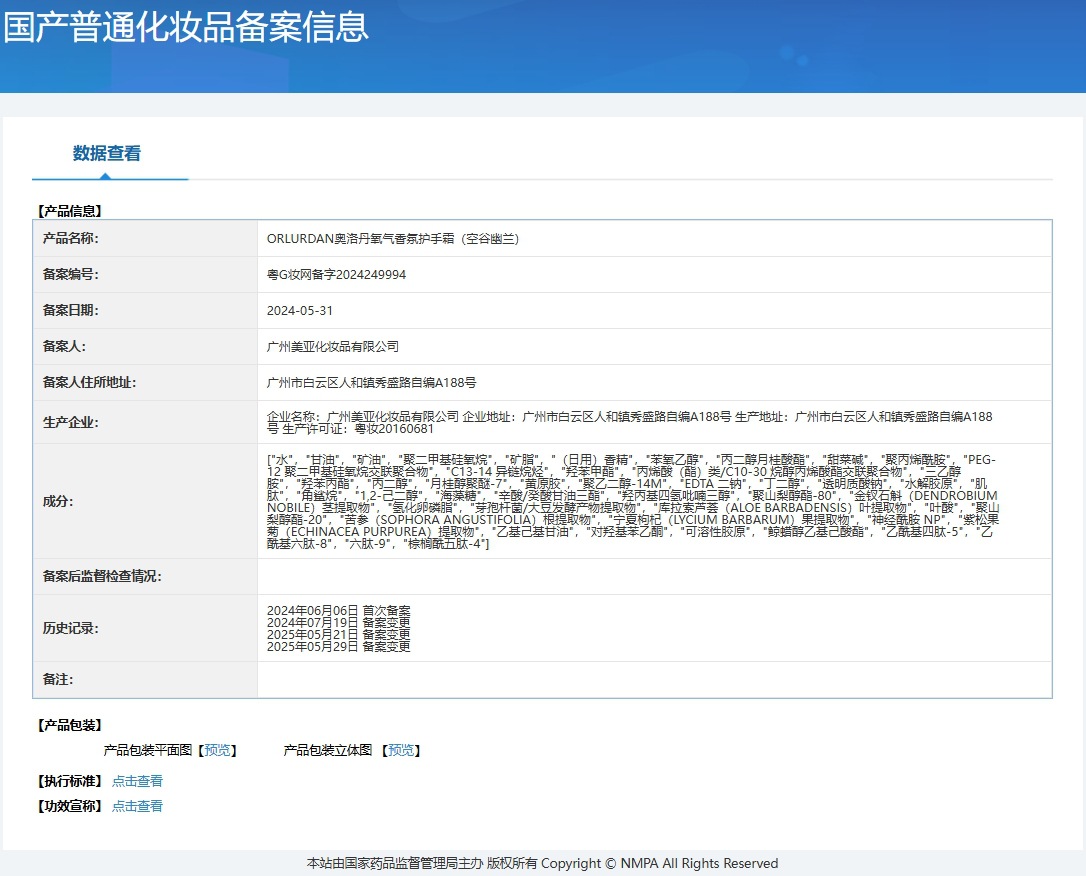1086x876 pixels.
Task: Click the 产品包装 section heading
Action: point(70,725)
